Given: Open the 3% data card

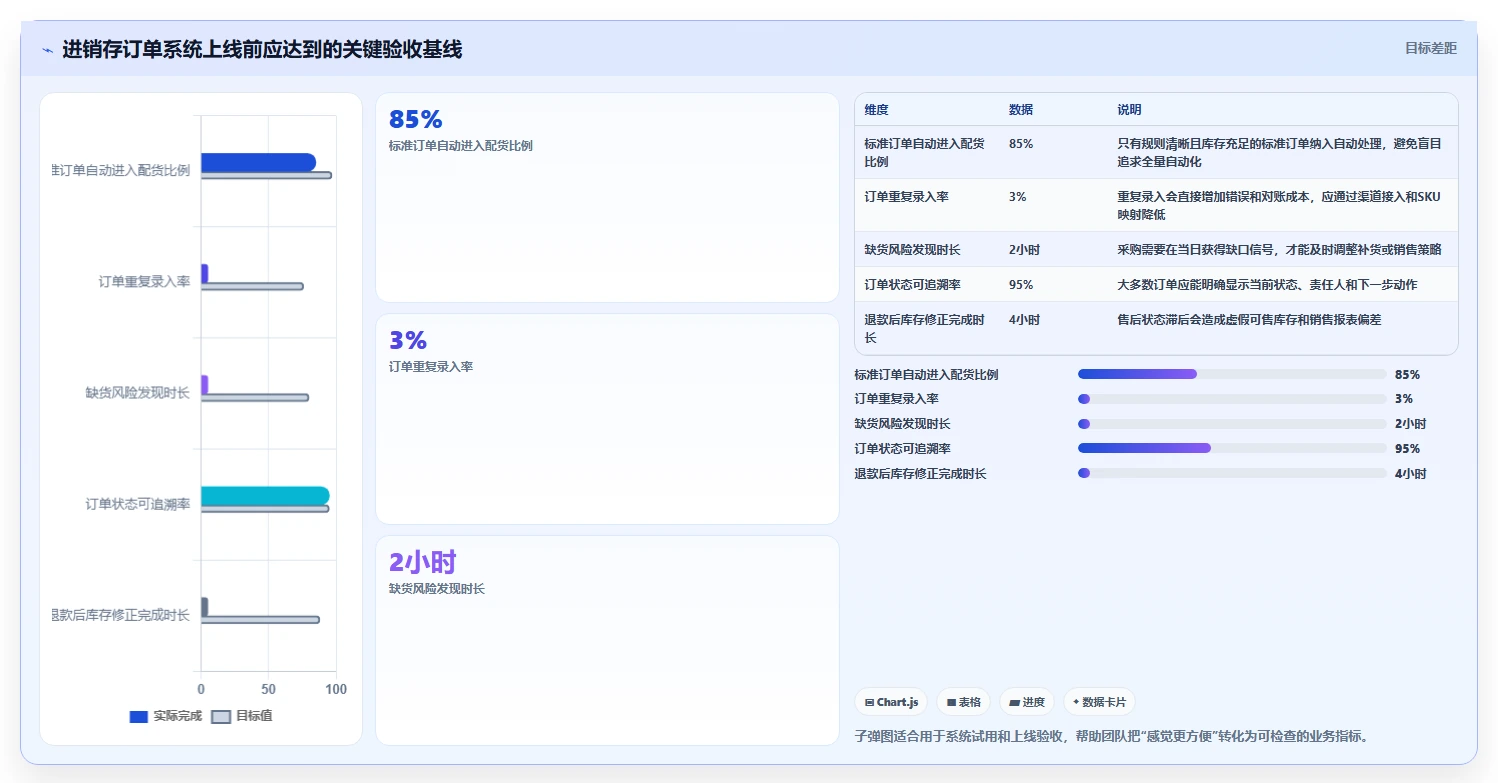Looking at the screenshot, I should point(607,419).
